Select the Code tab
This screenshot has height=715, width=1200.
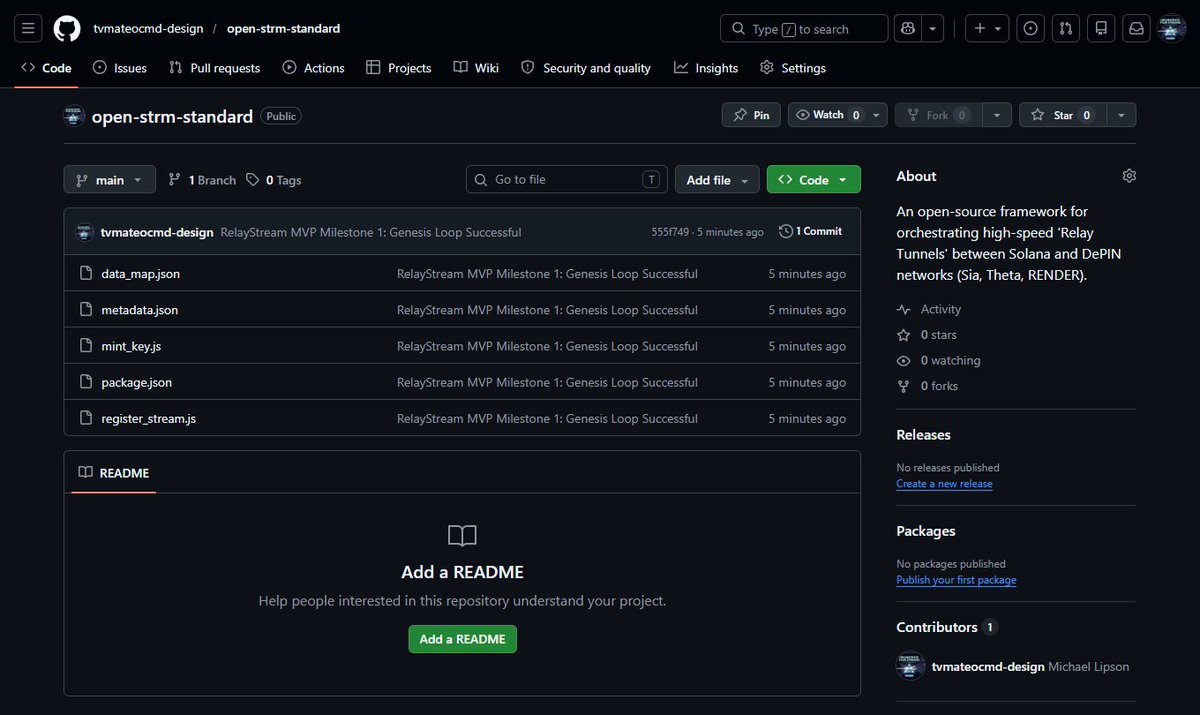47,68
